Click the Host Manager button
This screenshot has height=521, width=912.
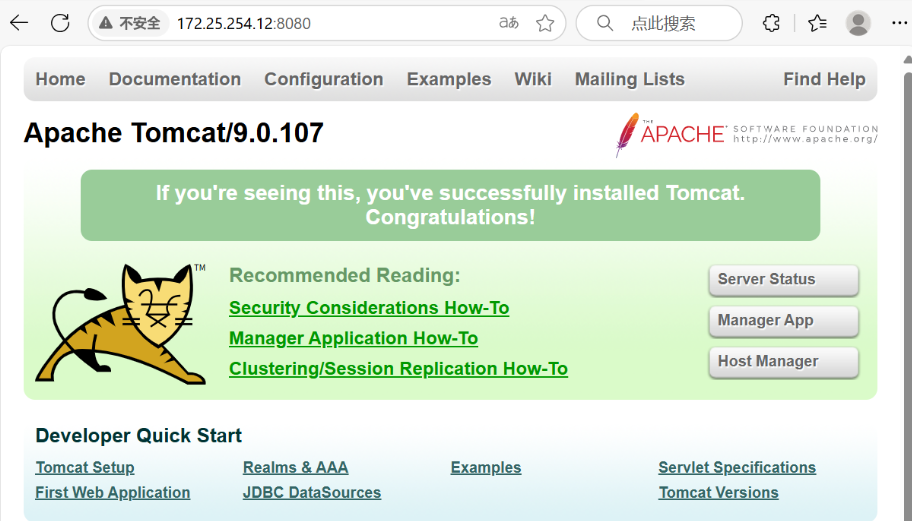(x=783, y=362)
